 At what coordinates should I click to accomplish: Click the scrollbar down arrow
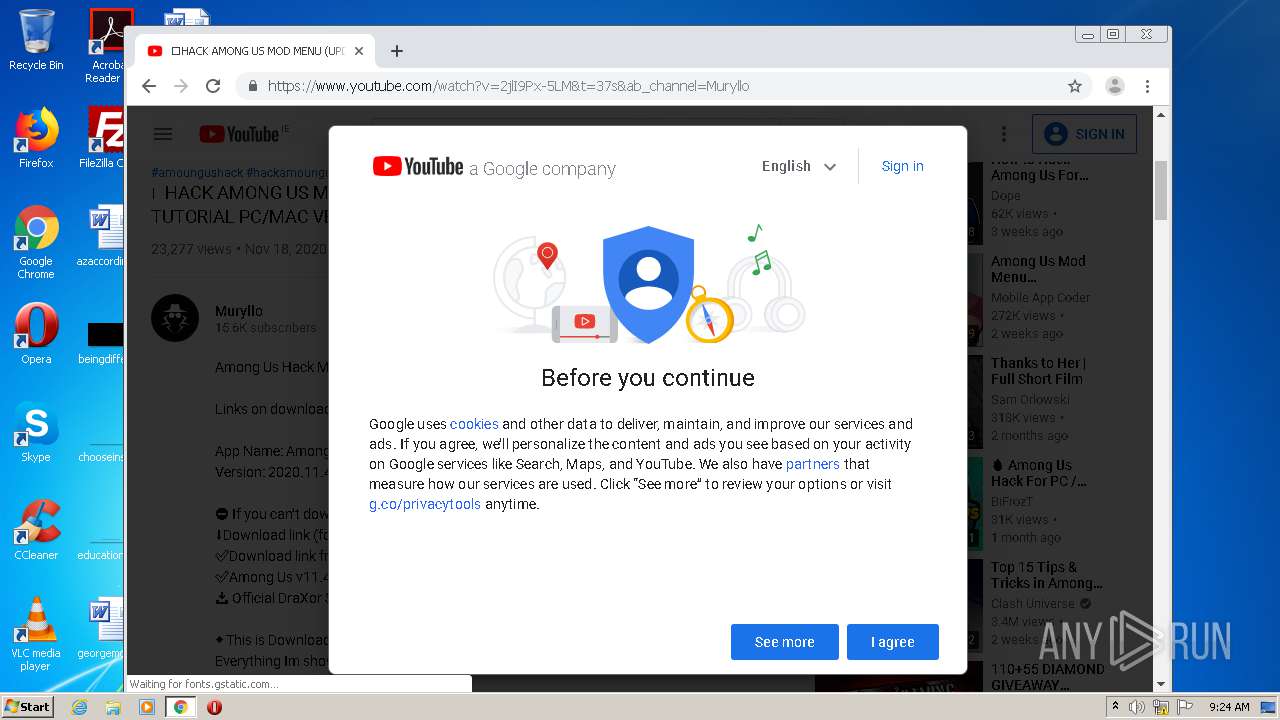[1161, 684]
